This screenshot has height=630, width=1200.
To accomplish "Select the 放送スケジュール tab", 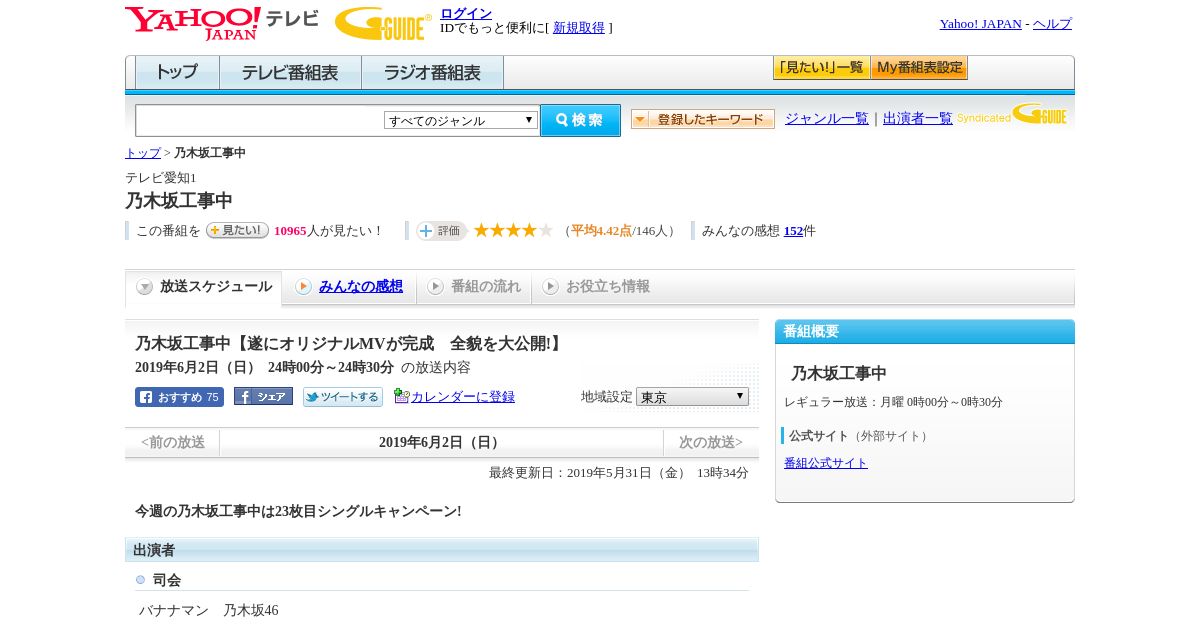I will point(204,287).
